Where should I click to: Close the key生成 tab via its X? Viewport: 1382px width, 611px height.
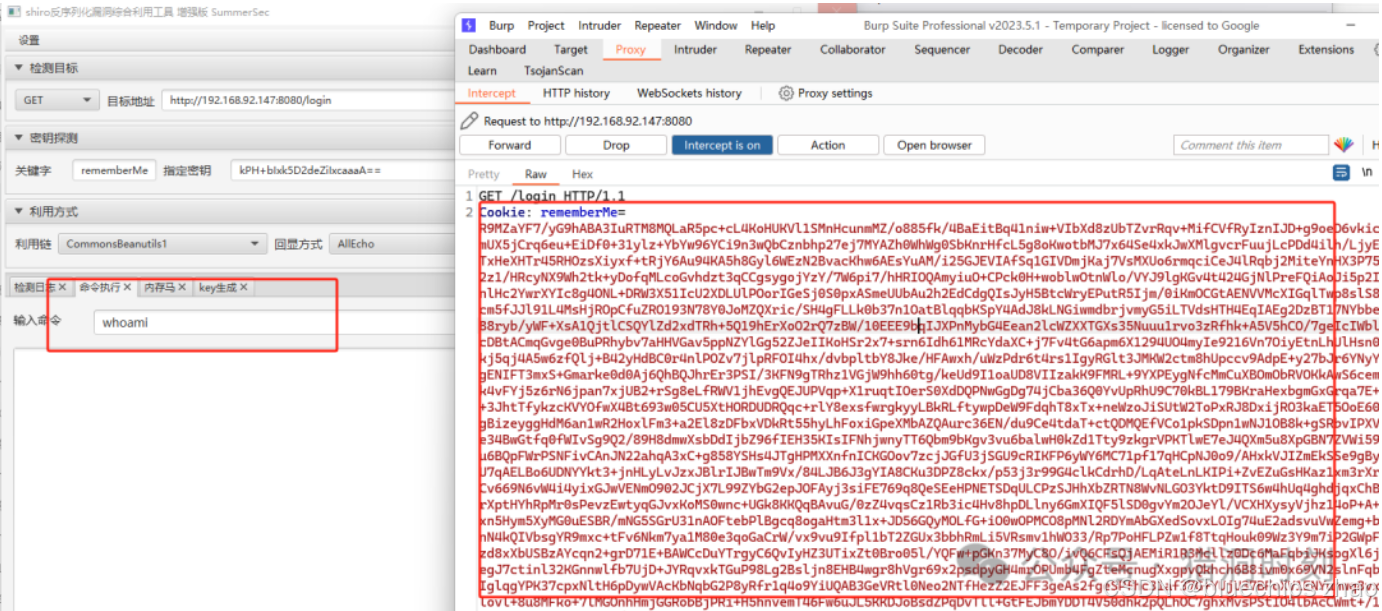point(243,288)
